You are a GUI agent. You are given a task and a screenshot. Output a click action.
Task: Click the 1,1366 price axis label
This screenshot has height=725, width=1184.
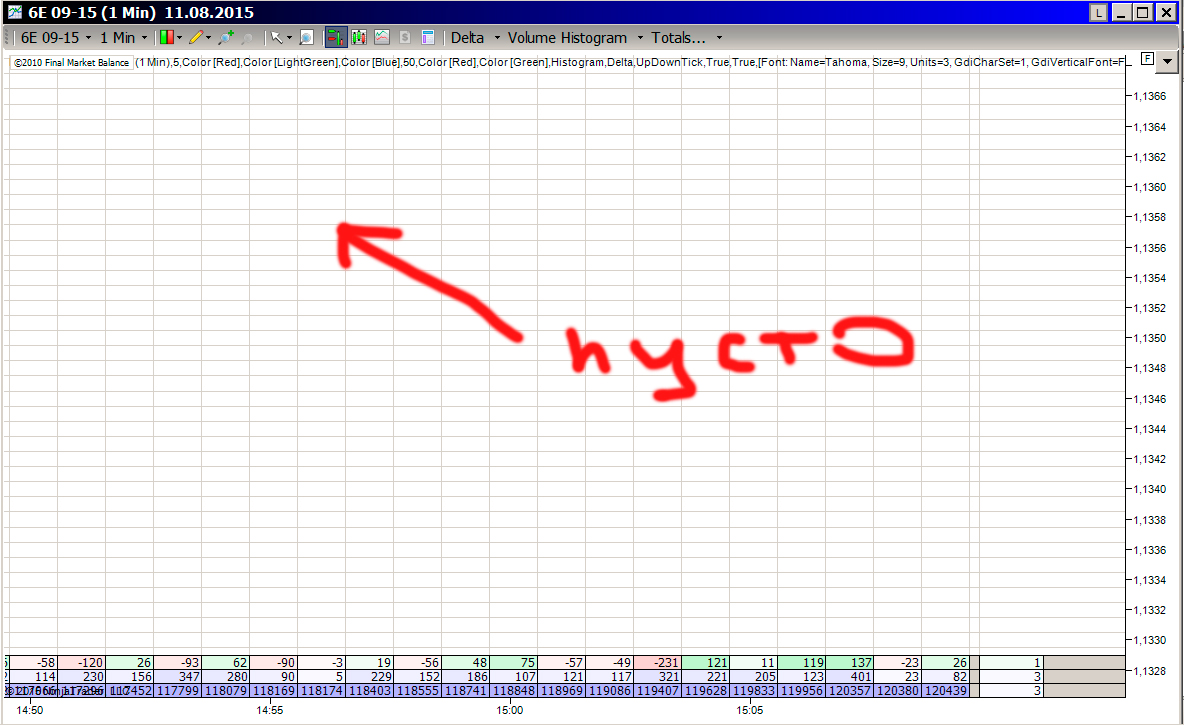click(x=1149, y=96)
